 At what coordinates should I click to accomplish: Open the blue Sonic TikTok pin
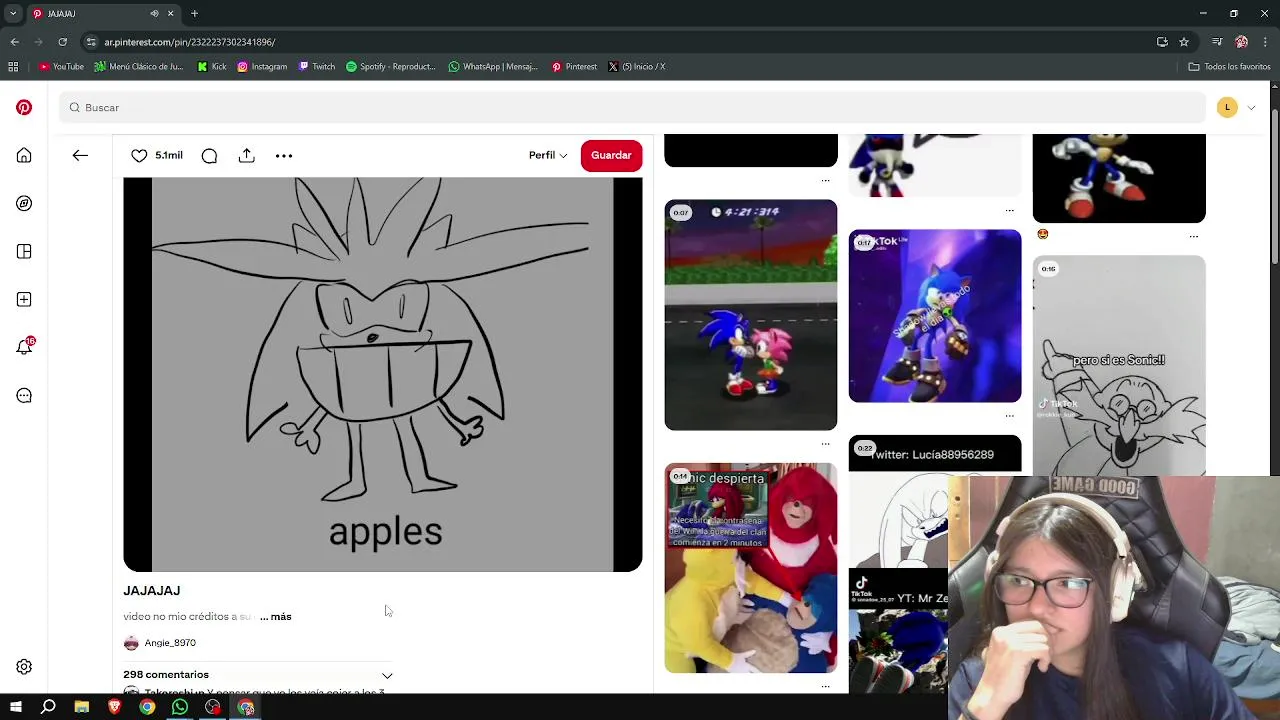[x=935, y=316]
